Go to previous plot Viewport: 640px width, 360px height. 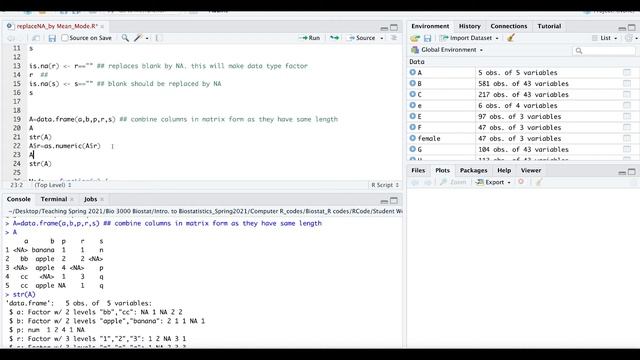pyautogui.click(x=415, y=182)
